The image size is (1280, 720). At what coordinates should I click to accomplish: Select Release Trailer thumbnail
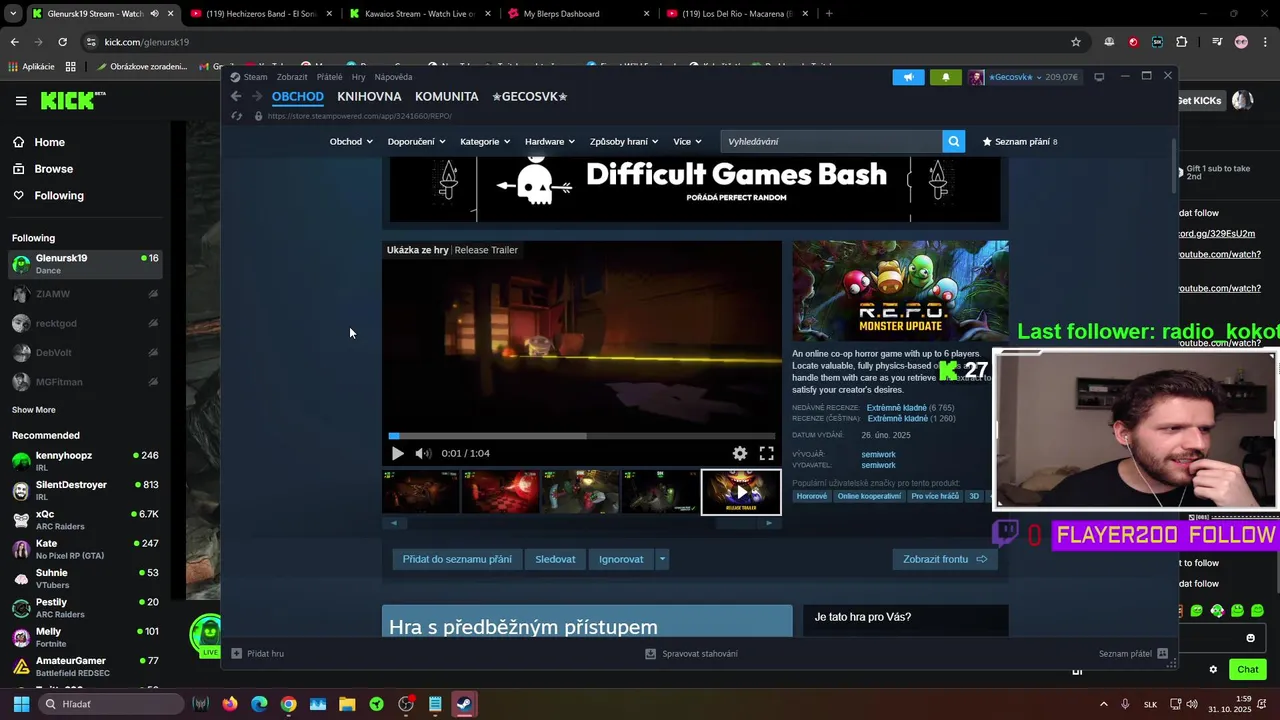741,492
